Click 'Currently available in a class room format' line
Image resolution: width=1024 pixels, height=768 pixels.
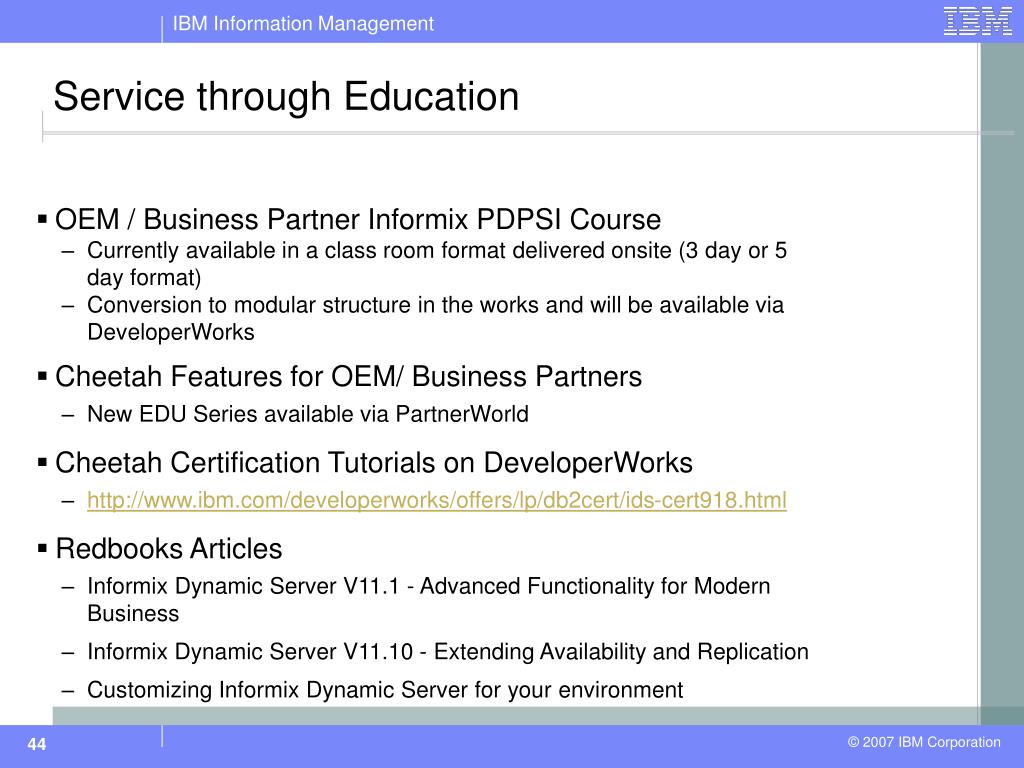(437, 264)
